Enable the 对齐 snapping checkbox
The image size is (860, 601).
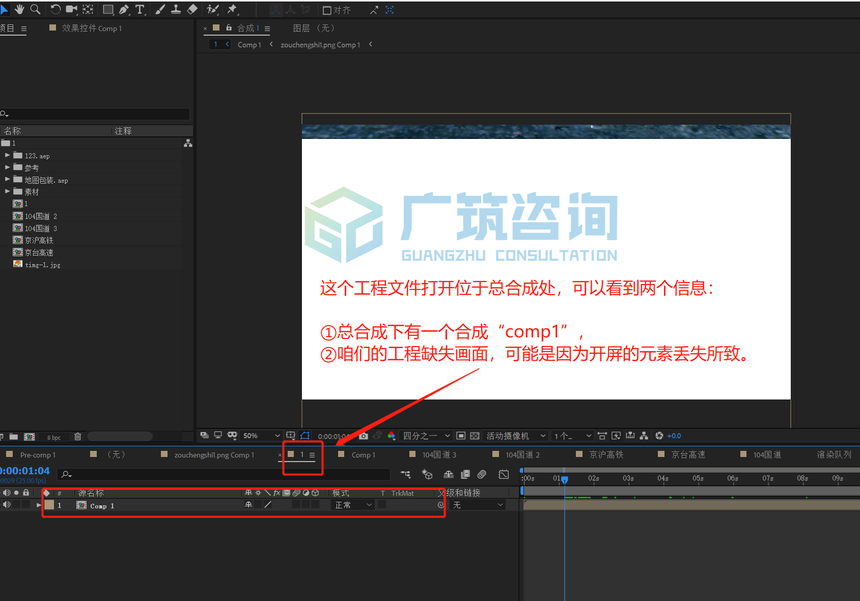click(327, 10)
